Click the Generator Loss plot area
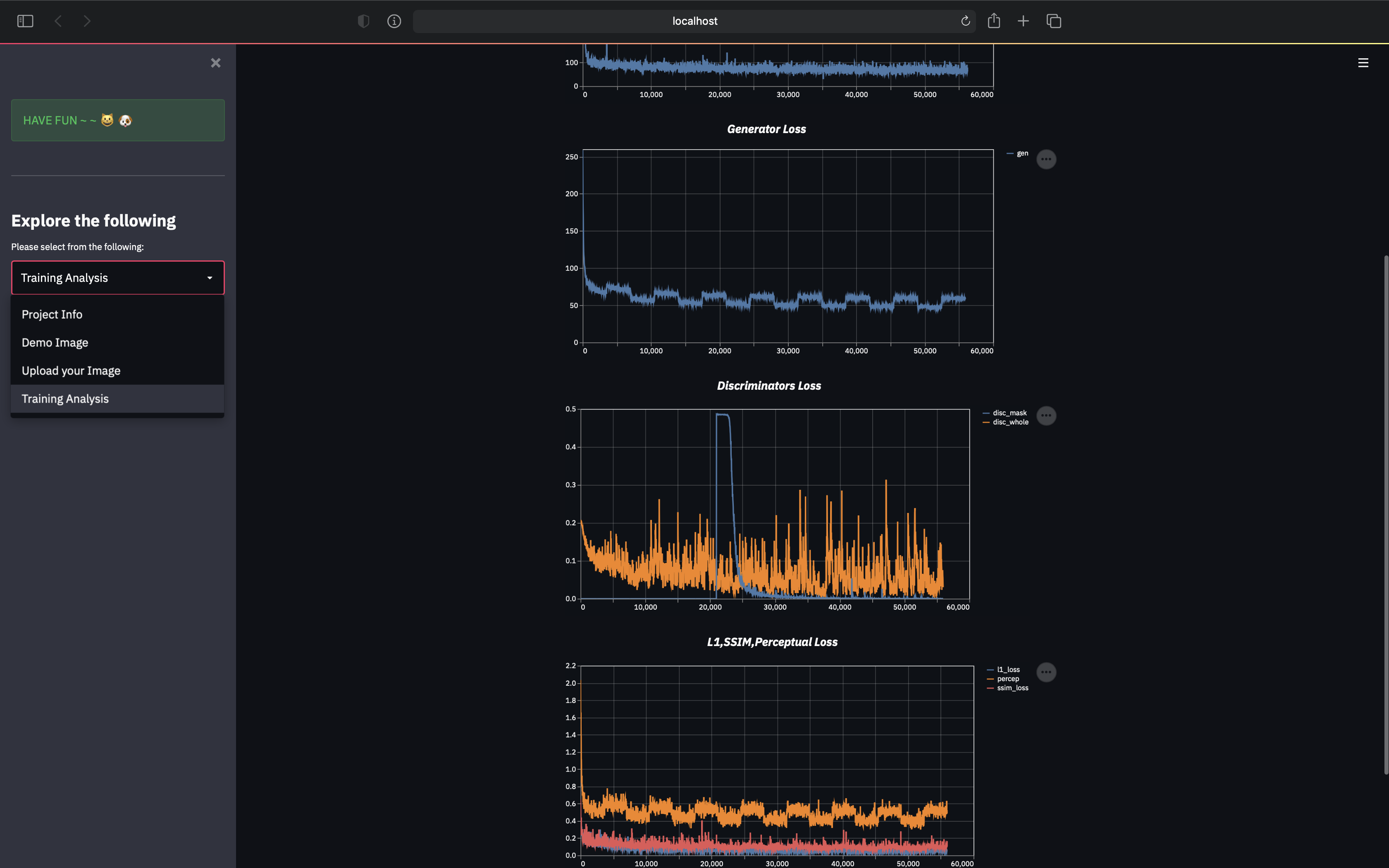Viewport: 1389px width, 868px height. pyautogui.click(x=788, y=246)
